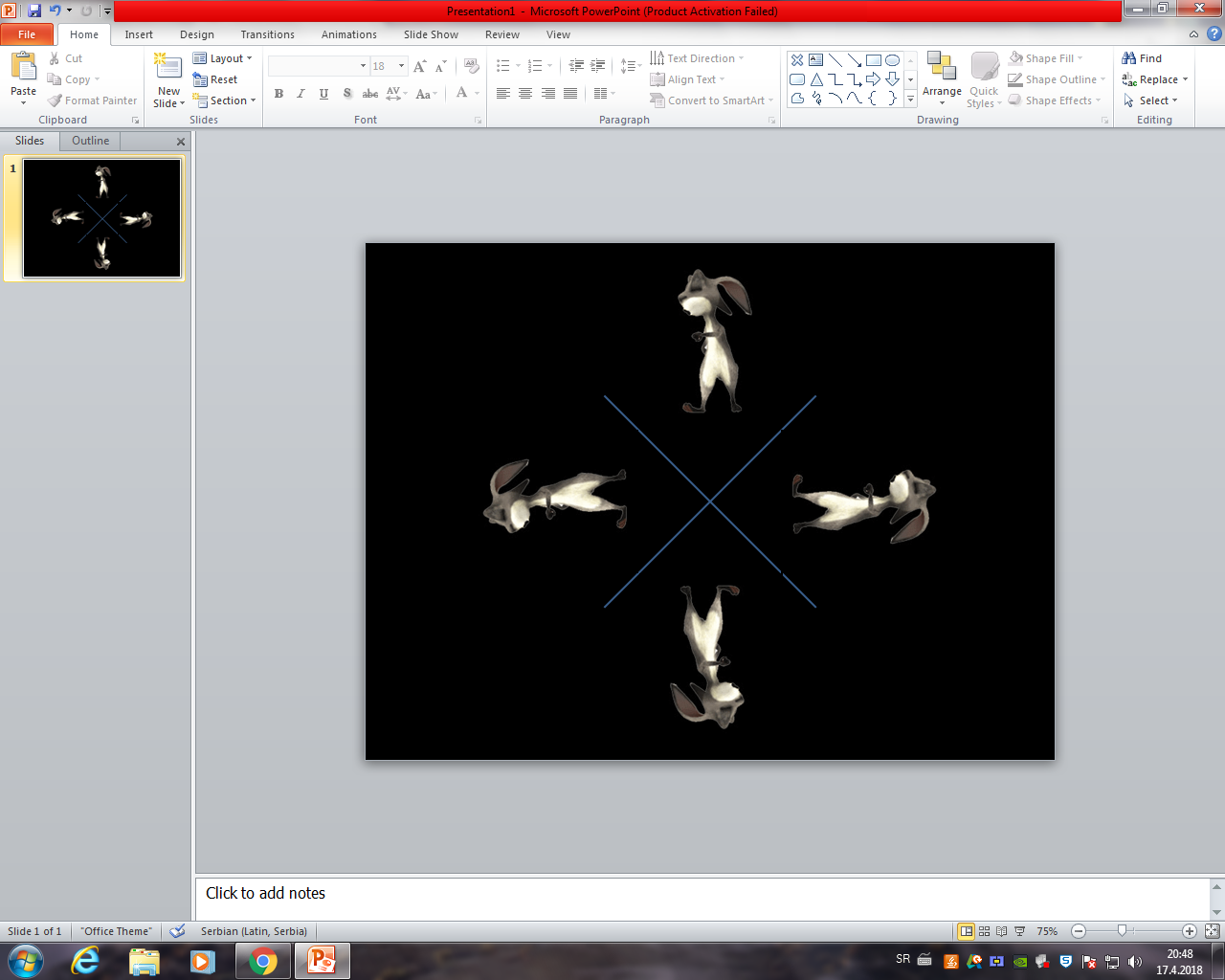Screen dimensions: 1225x980
Task: Switch to Reading View in status bar
Action: (x=1002, y=931)
